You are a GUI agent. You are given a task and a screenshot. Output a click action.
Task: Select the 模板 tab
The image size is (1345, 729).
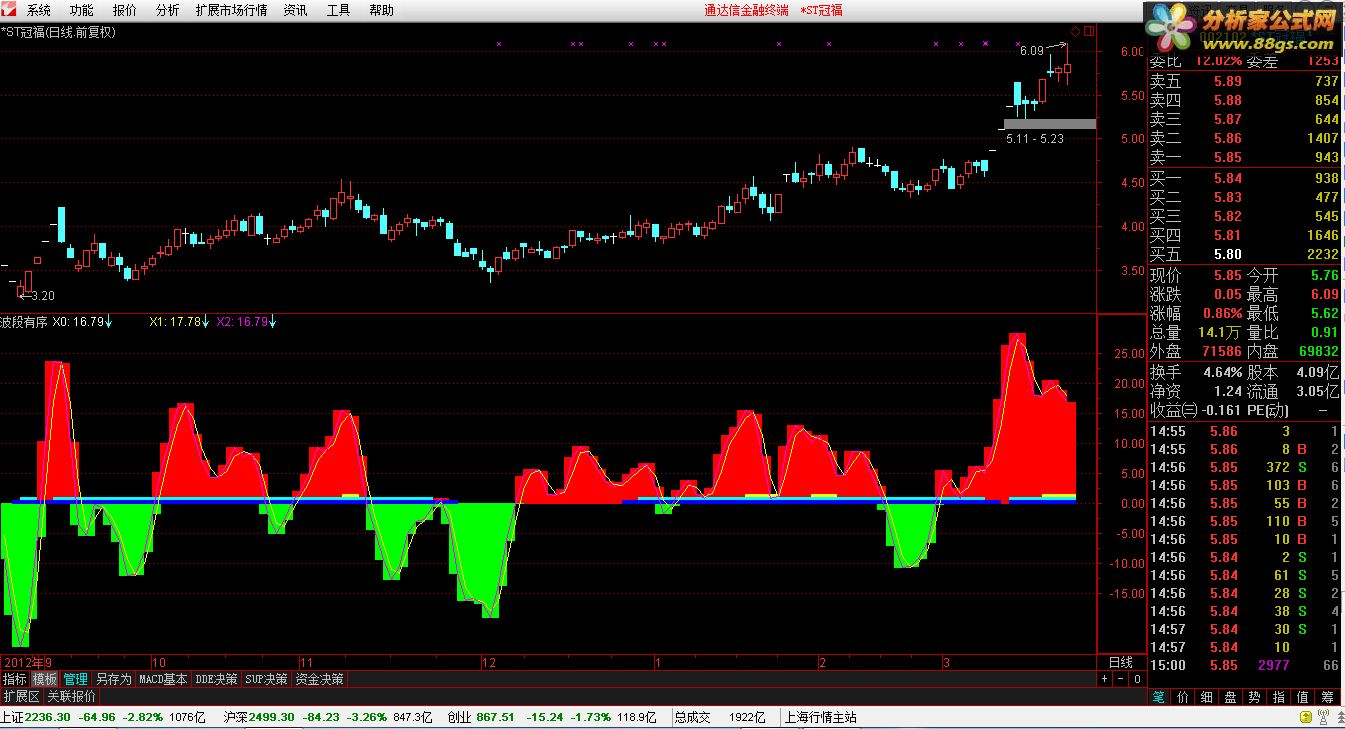coord(45,679)
